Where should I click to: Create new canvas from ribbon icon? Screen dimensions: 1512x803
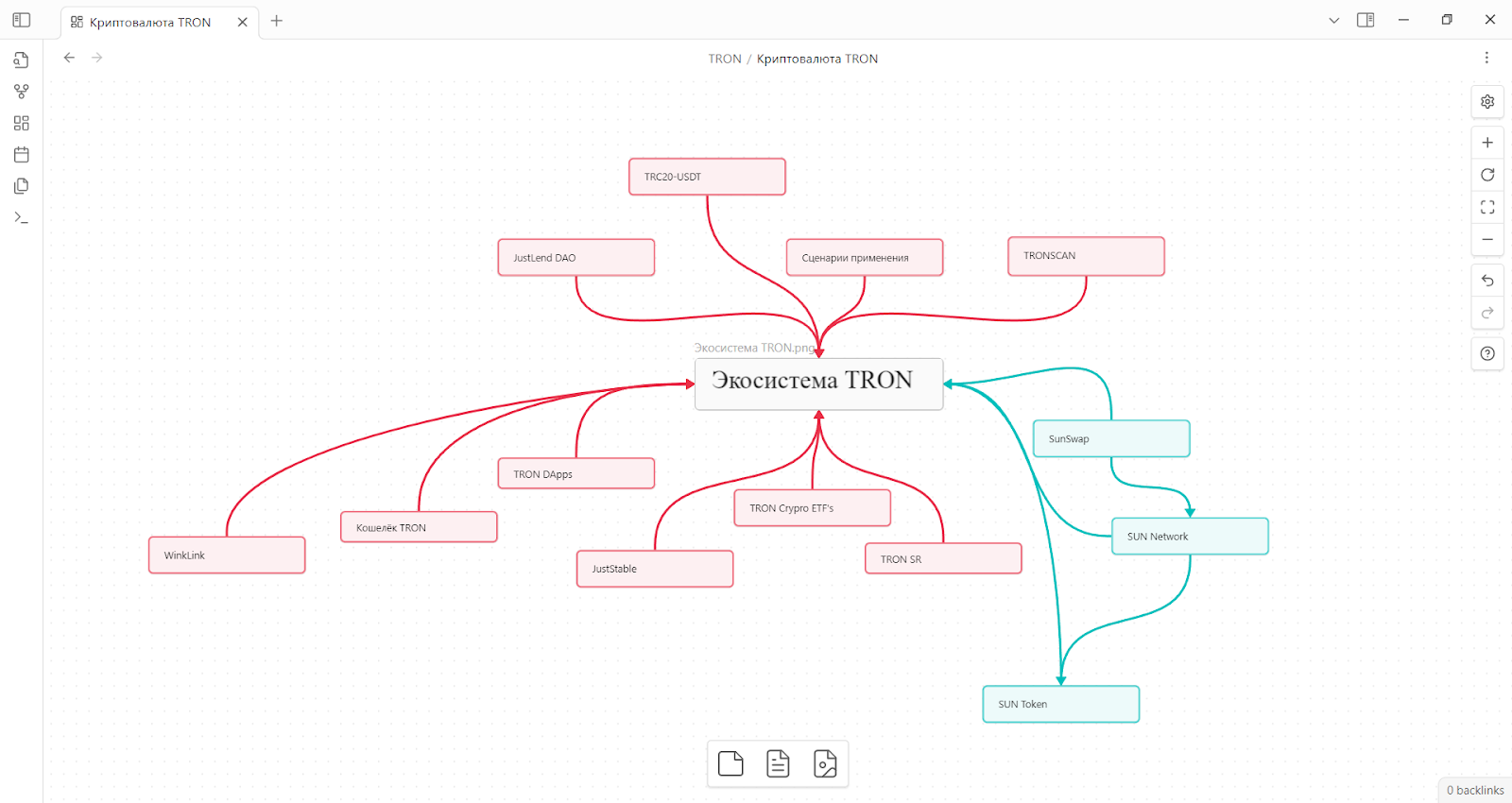(x=21, y=123)
